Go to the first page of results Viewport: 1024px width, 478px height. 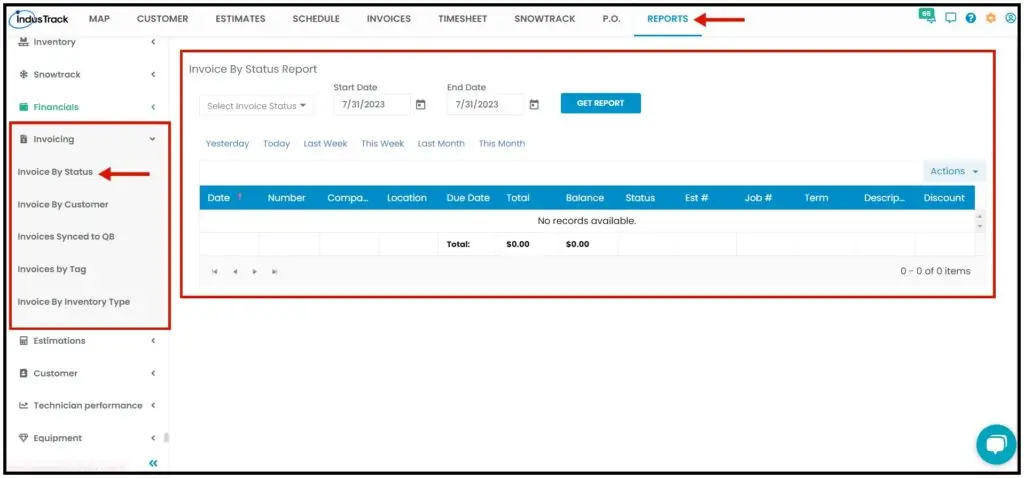(214, 272)
